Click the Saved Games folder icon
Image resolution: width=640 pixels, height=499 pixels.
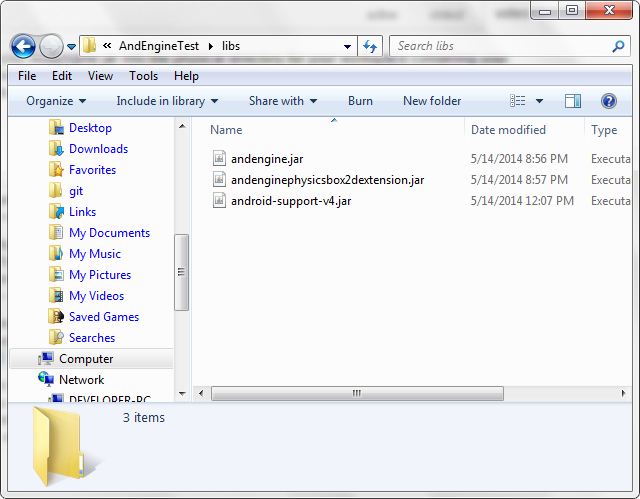[56, 316]
